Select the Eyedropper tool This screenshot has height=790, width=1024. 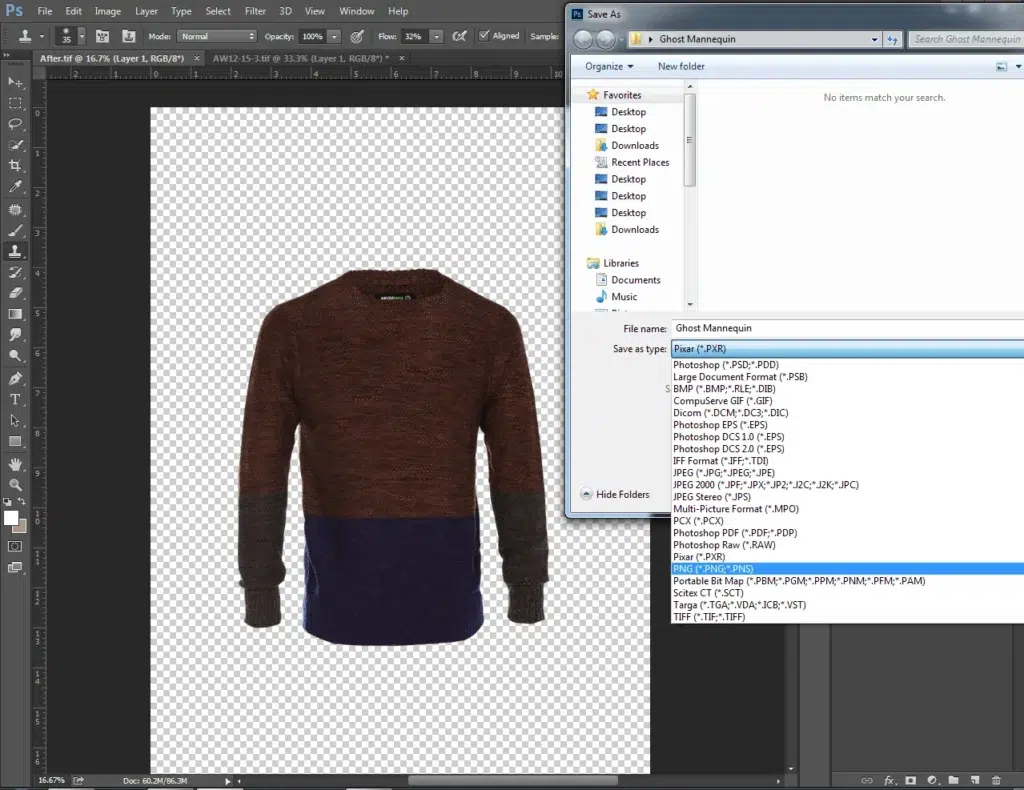coord(15,187)
